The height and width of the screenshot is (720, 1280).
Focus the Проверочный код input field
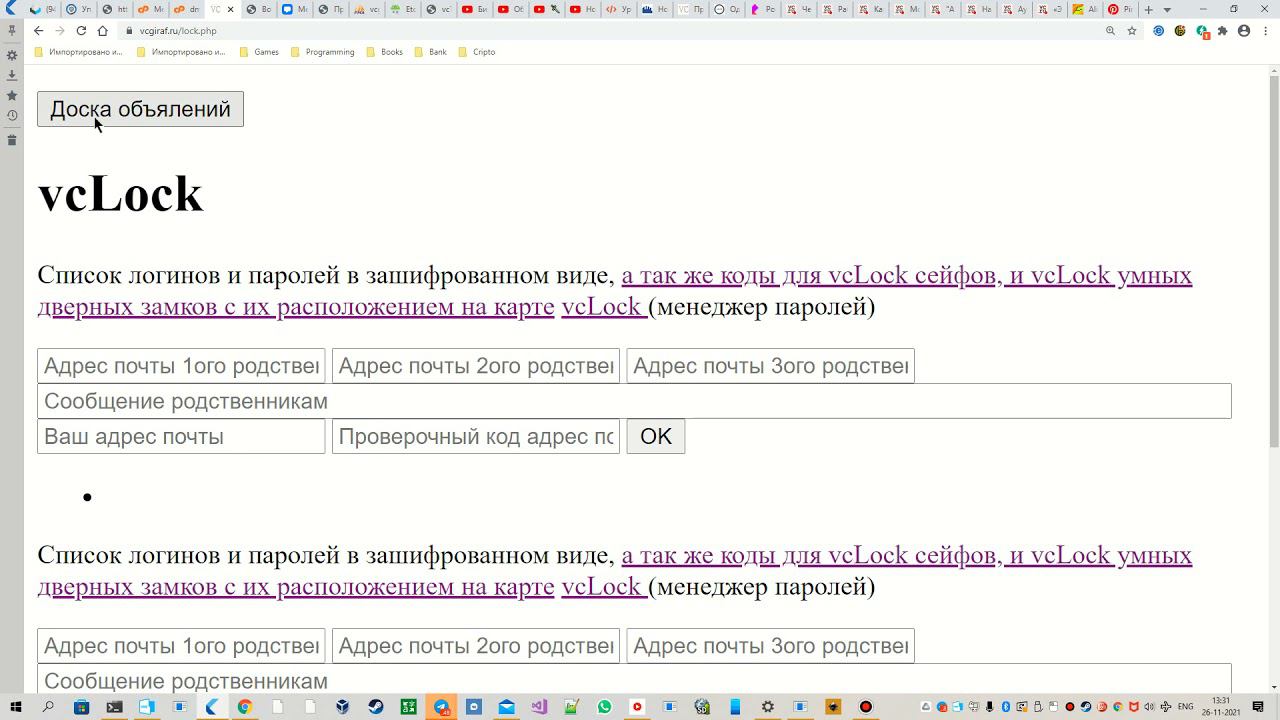click(476, 436)
